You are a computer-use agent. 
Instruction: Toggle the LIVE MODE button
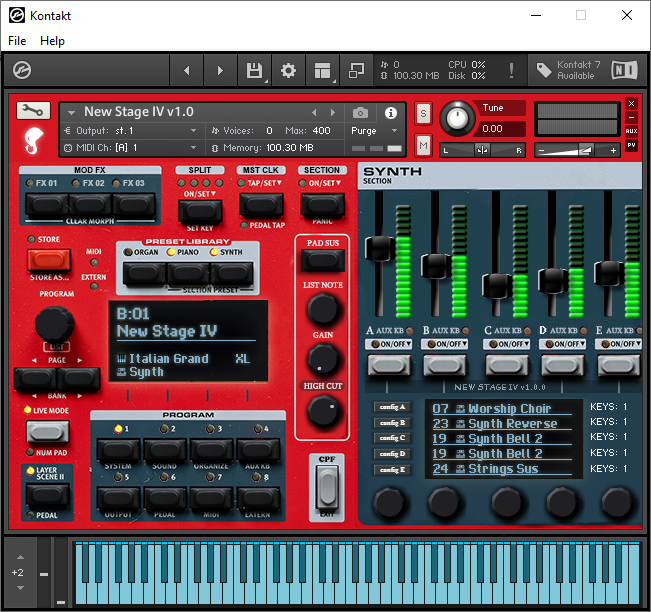48,432
